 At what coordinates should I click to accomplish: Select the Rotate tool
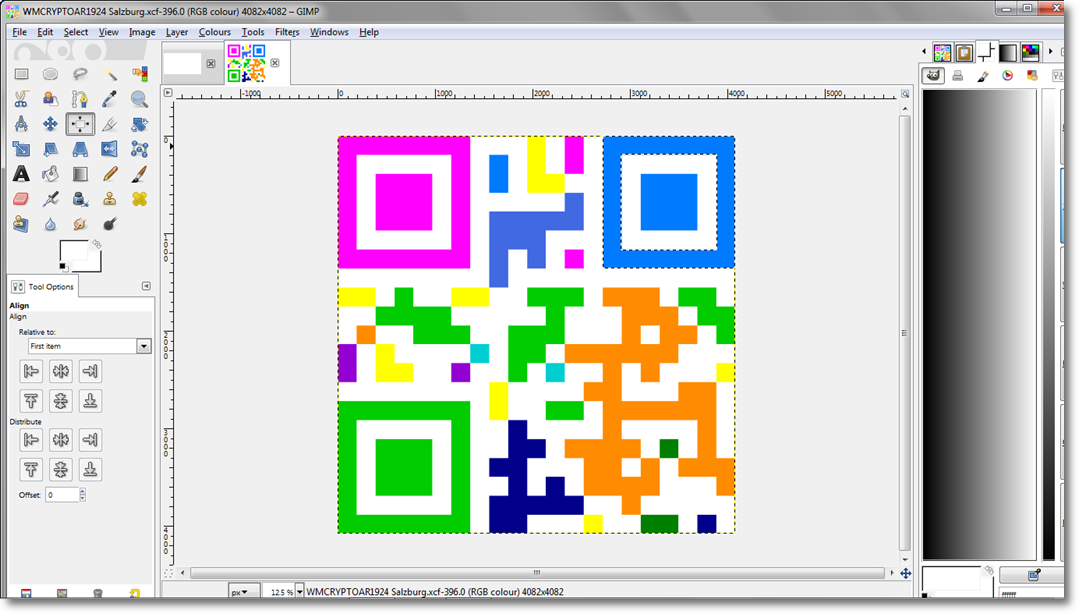[139, 124]
